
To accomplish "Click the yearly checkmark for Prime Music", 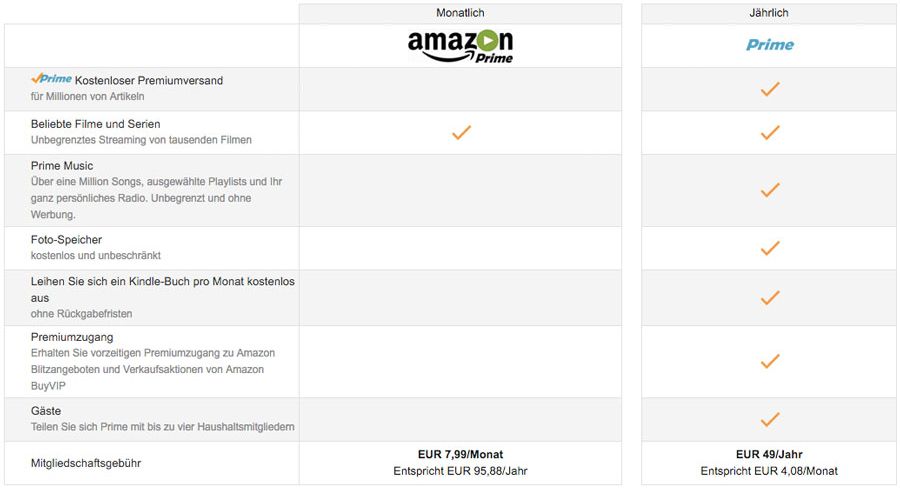I will point(770,190).
